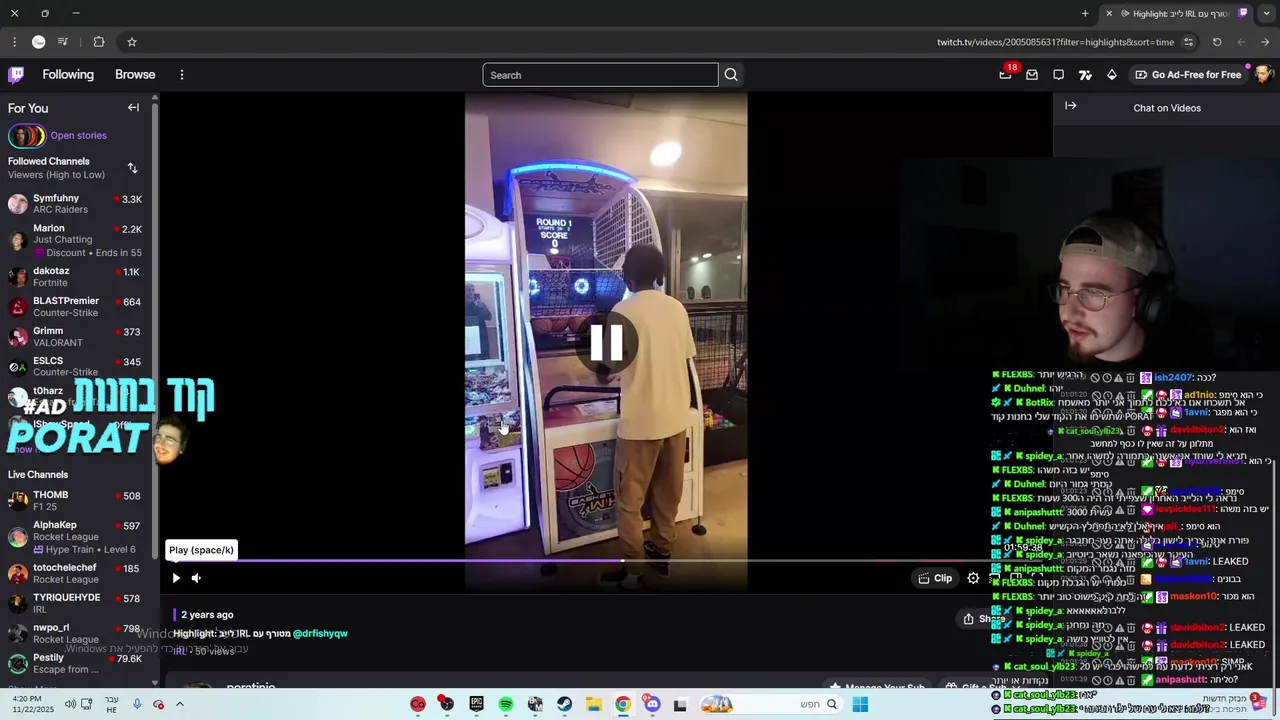
Task: Open Marlon Just Chatting channel
Action: pos(75,240)
